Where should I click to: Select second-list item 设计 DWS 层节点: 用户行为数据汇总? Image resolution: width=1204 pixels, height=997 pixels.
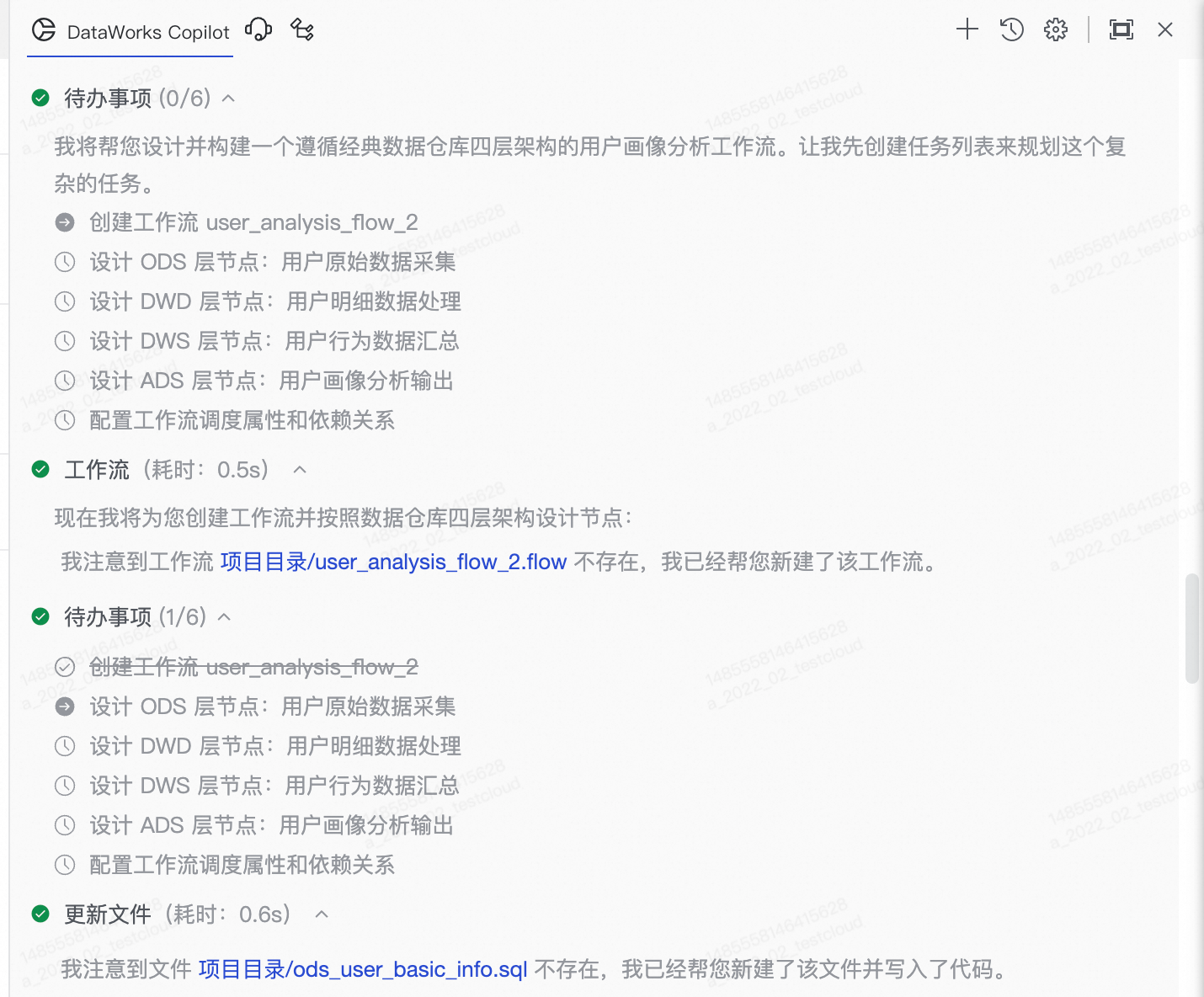[274, 786]
